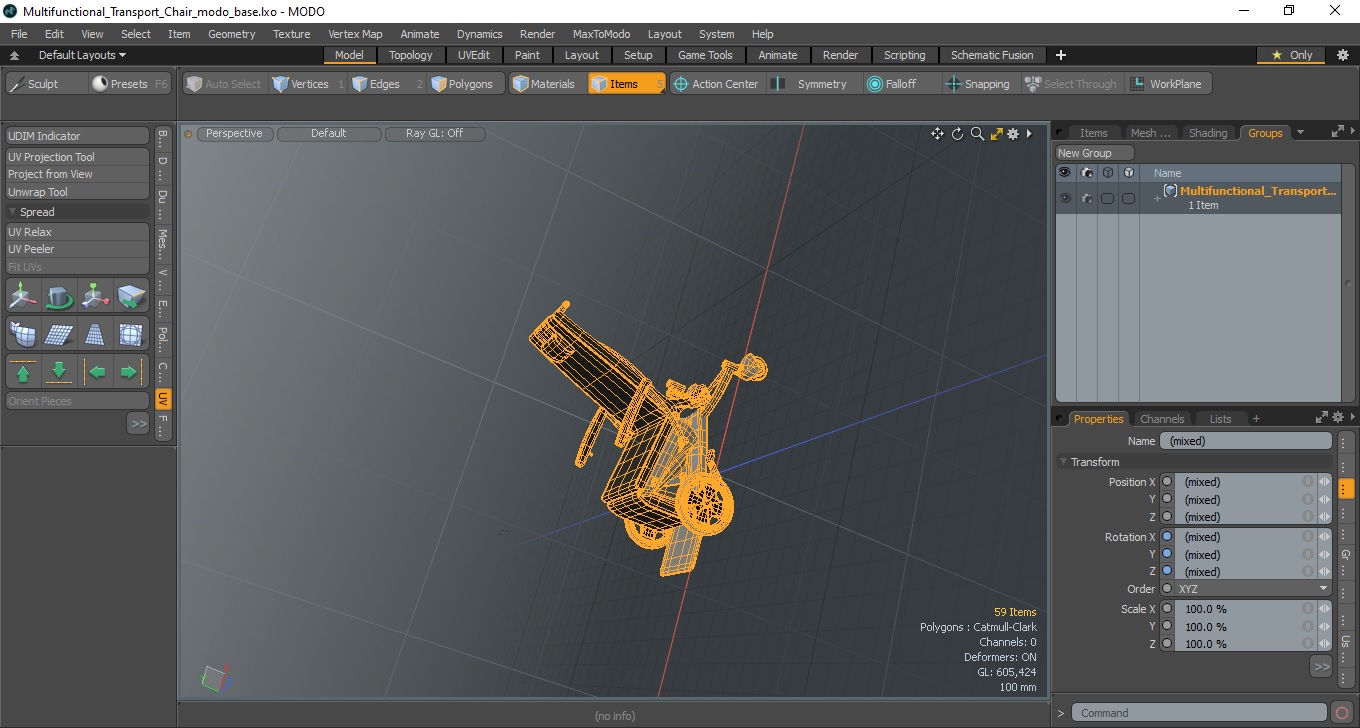
Task: Click the align UVs down arrow icon
Action: tap(59, 372)
